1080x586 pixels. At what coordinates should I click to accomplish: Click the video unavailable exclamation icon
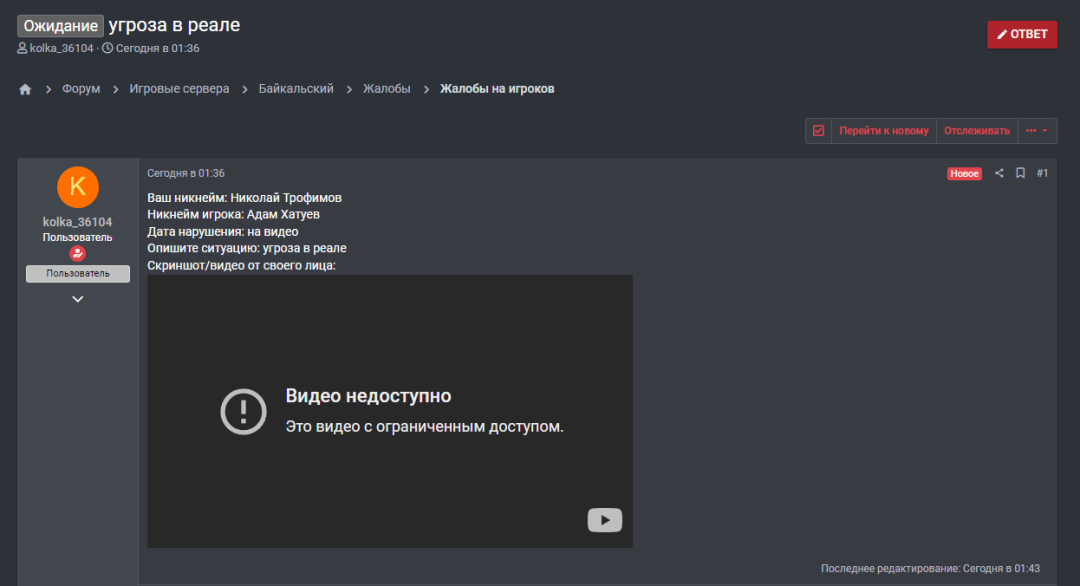coord(243,412)
